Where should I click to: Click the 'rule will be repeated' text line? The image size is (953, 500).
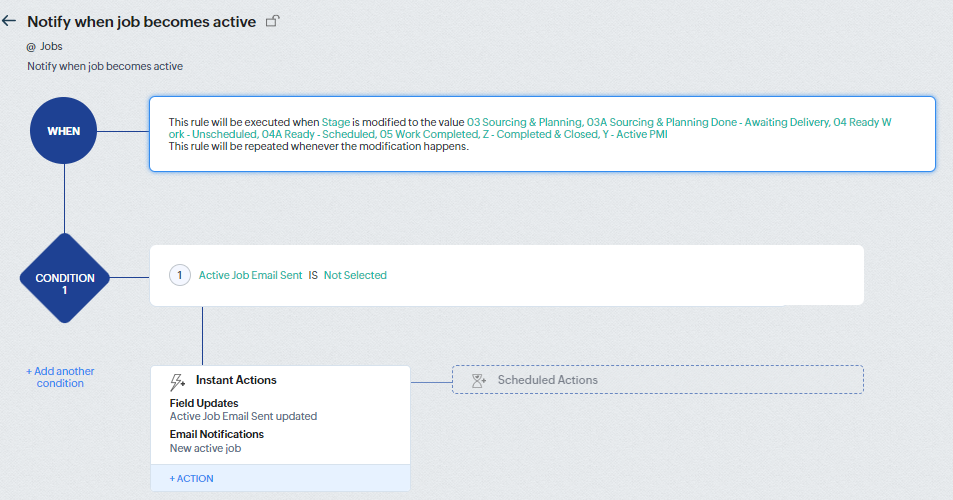[x=318, y=146]
